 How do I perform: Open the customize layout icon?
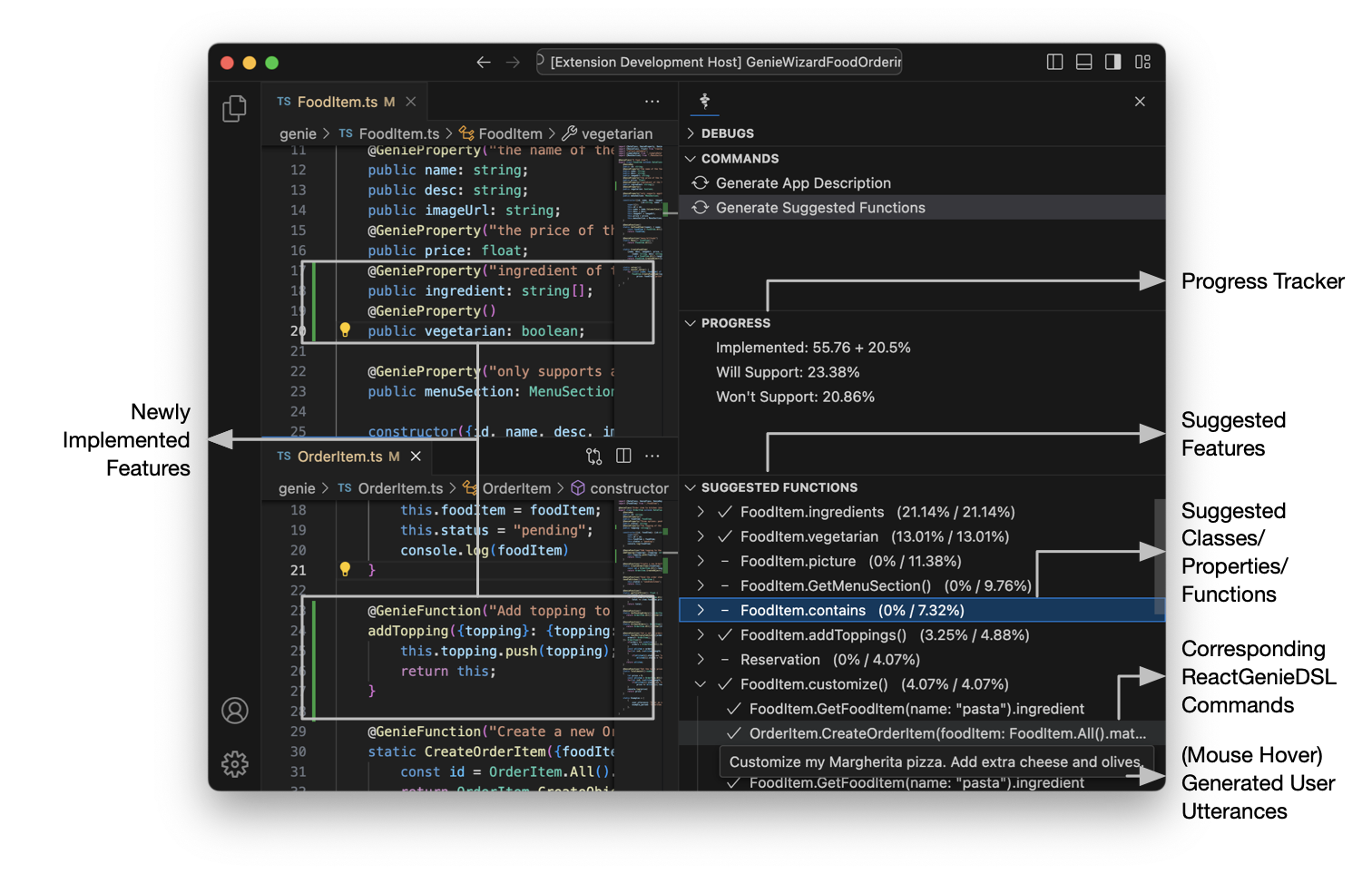click(1142, 63)
